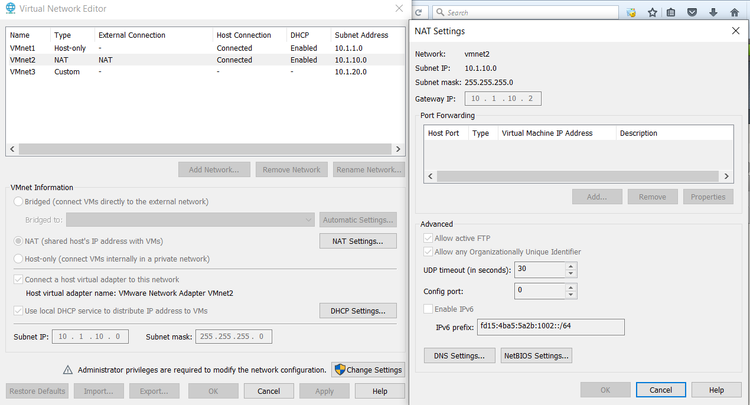Click the browser home icon
Viewport: 750px width, 405px height.
(735, 12)
